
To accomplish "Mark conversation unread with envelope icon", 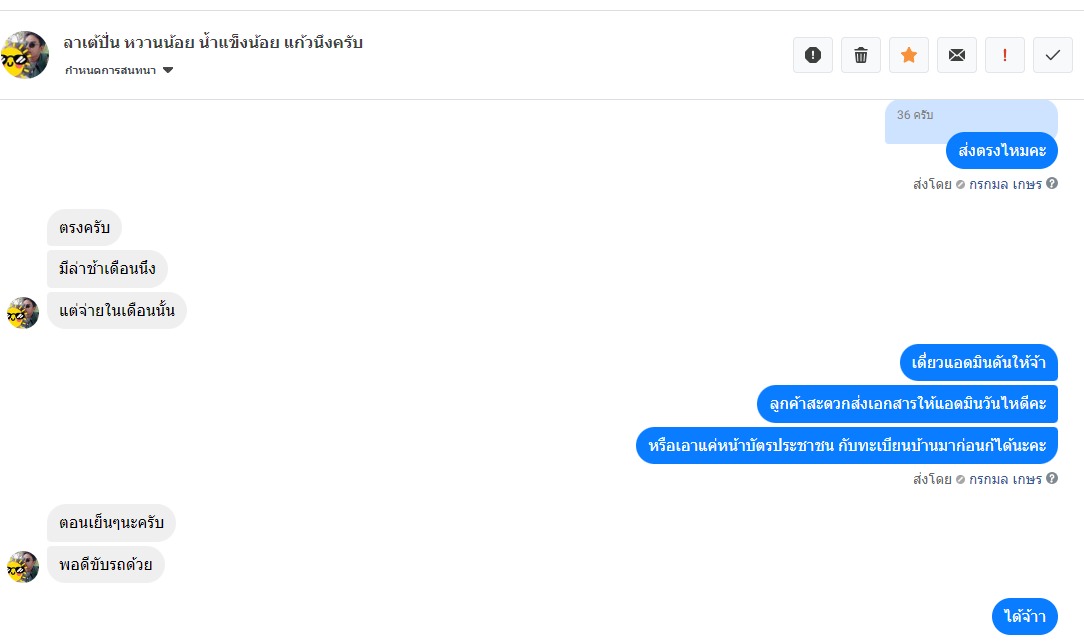I will click(x=957, y=55).
